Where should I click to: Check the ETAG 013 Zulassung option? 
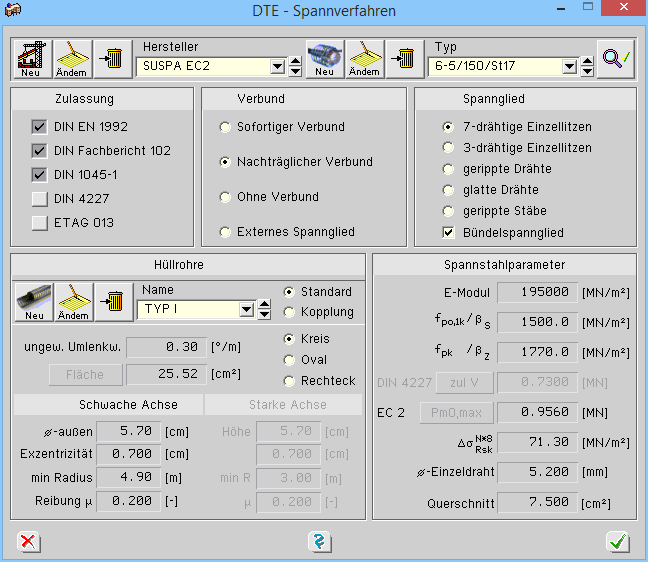pos(40,223)
